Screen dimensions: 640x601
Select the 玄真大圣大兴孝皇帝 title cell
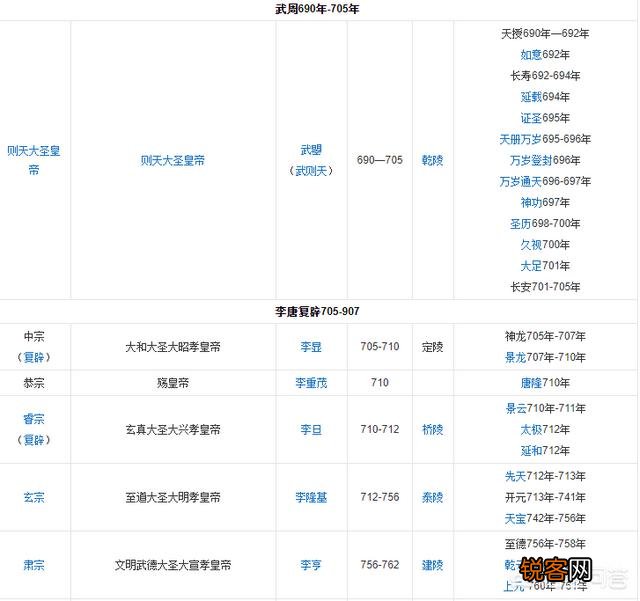pos(173,430)
